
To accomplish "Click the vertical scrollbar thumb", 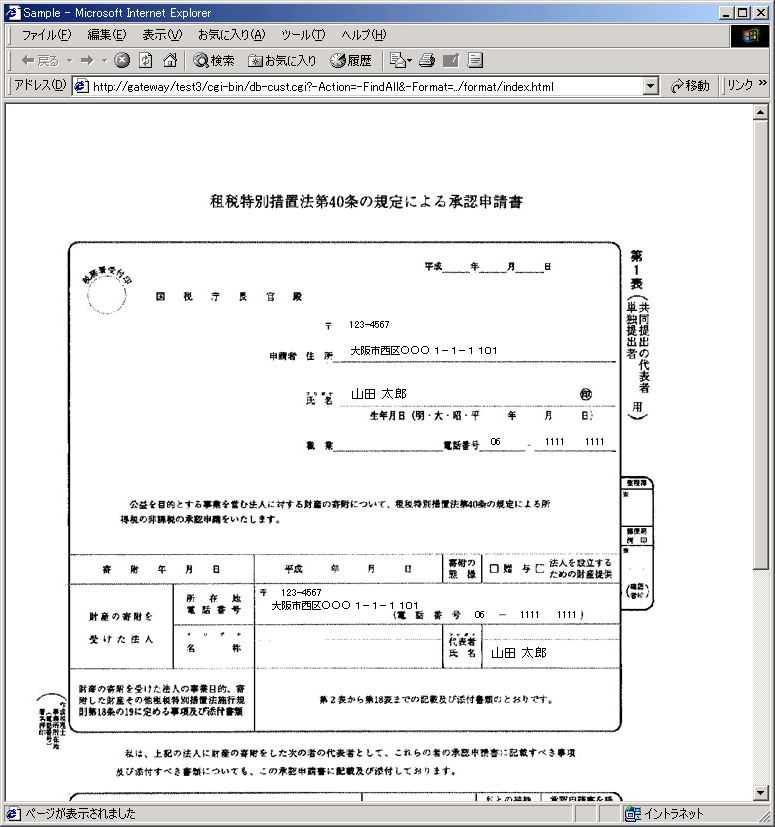I will coord(760,344).
